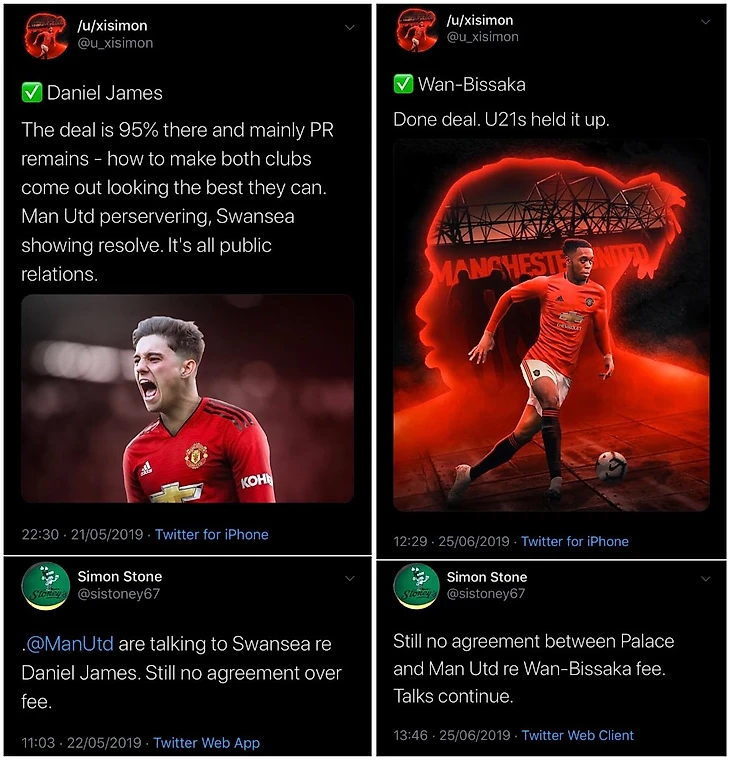Expand options chevron on Wan-Bissaka tweet
The width and height of the screenshot is (730, 760).
tap(706, 21)
